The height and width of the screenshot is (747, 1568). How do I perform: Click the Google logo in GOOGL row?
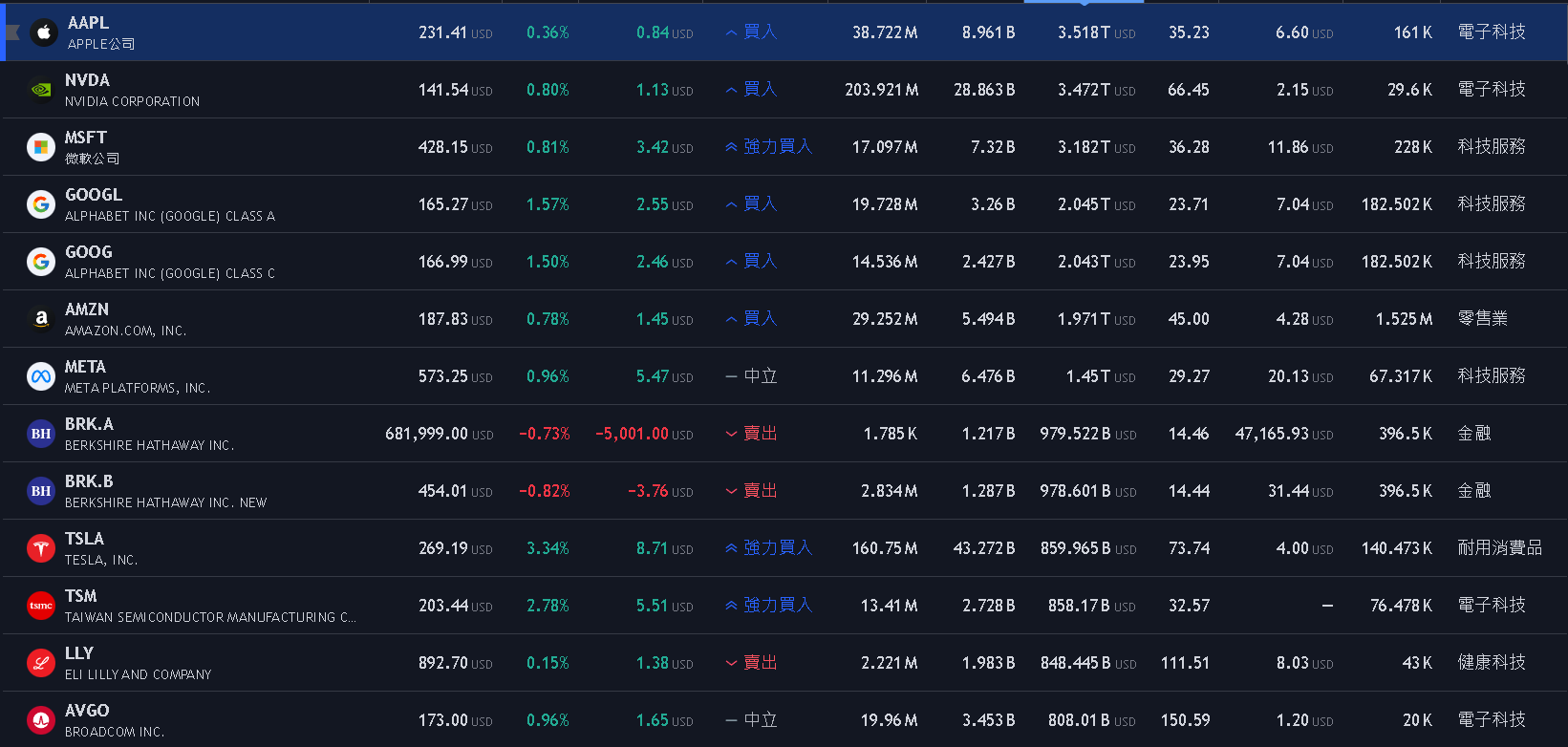tap(41, 204)
